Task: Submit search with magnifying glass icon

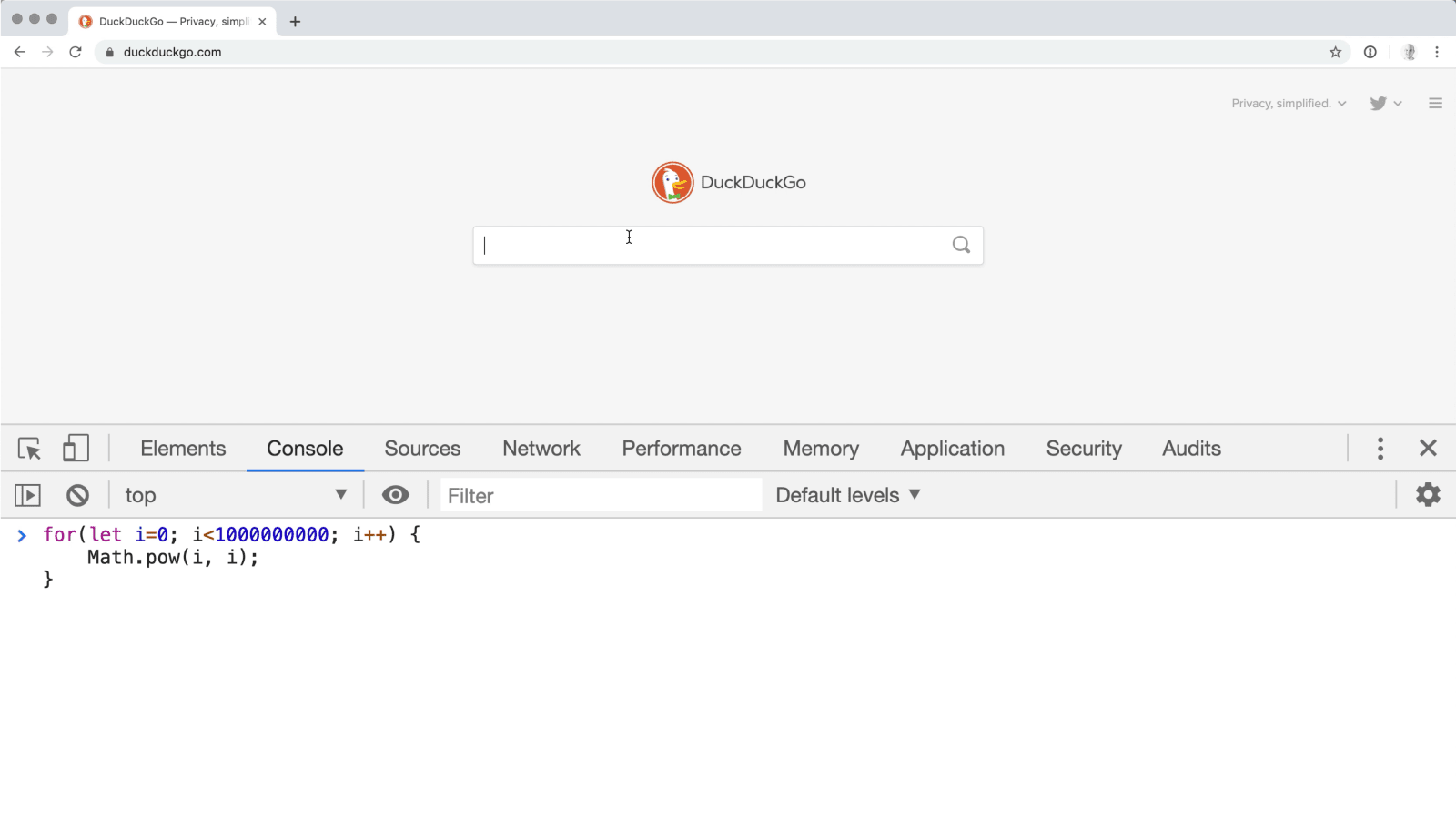Action: 961,245
